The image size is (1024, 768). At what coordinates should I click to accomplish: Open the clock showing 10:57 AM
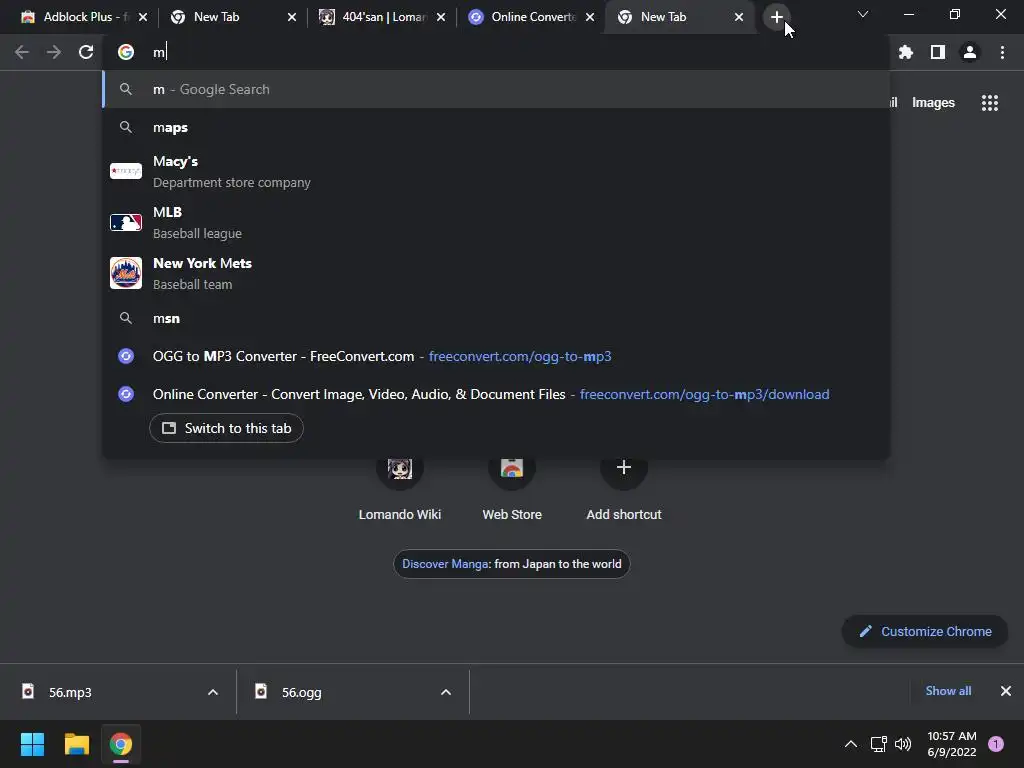952,744
